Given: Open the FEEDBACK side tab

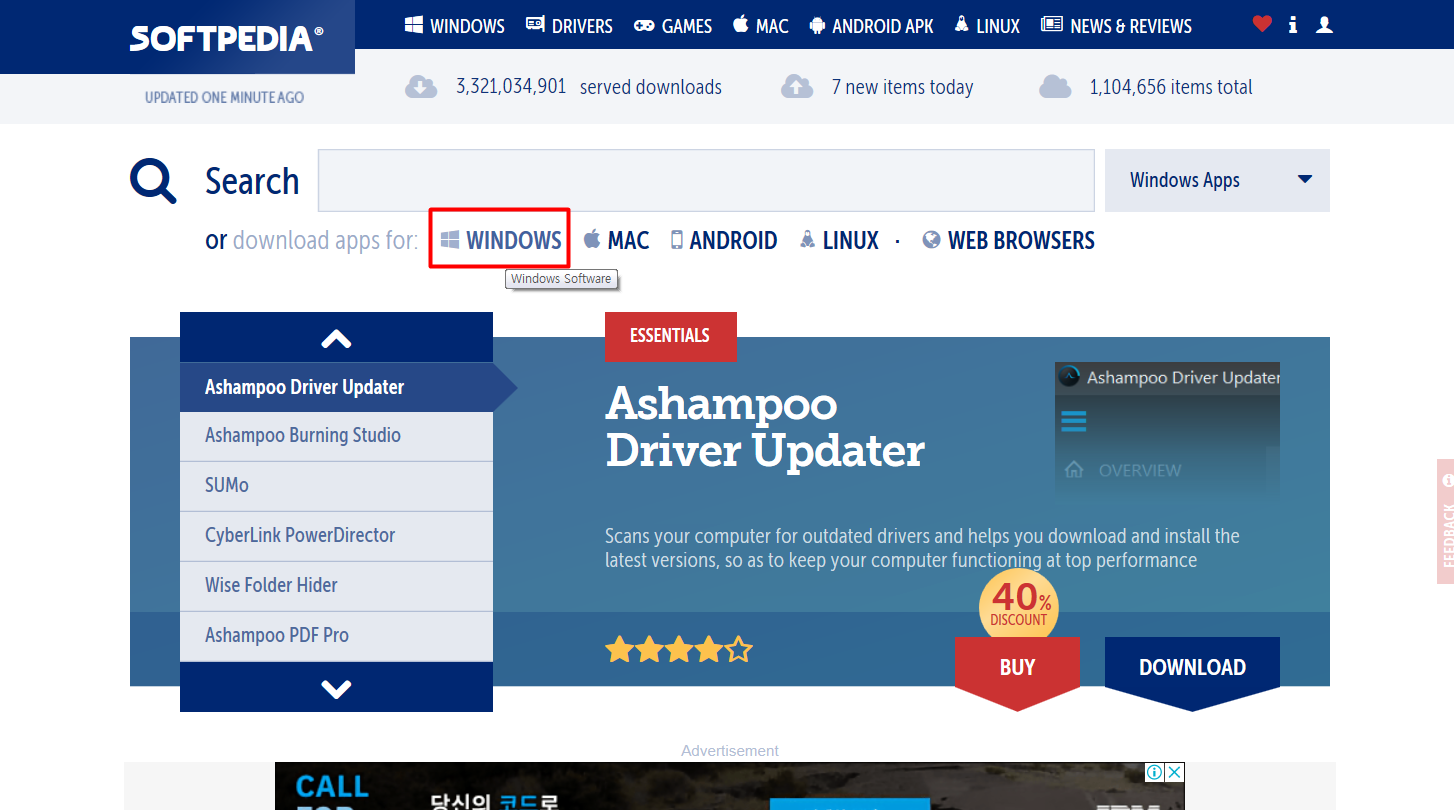Looking at the screenshot, I should [x=1446, y=521].
